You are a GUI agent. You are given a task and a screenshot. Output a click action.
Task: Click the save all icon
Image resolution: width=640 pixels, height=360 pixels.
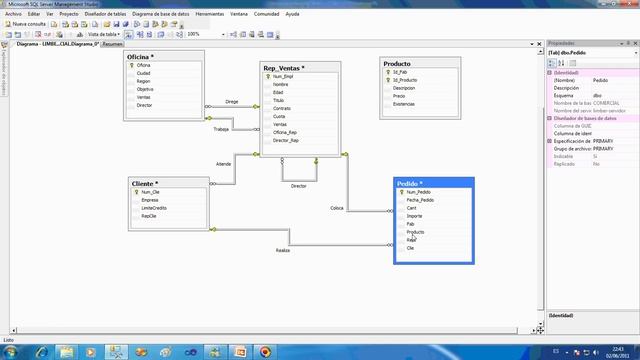(x=125, y=24)
